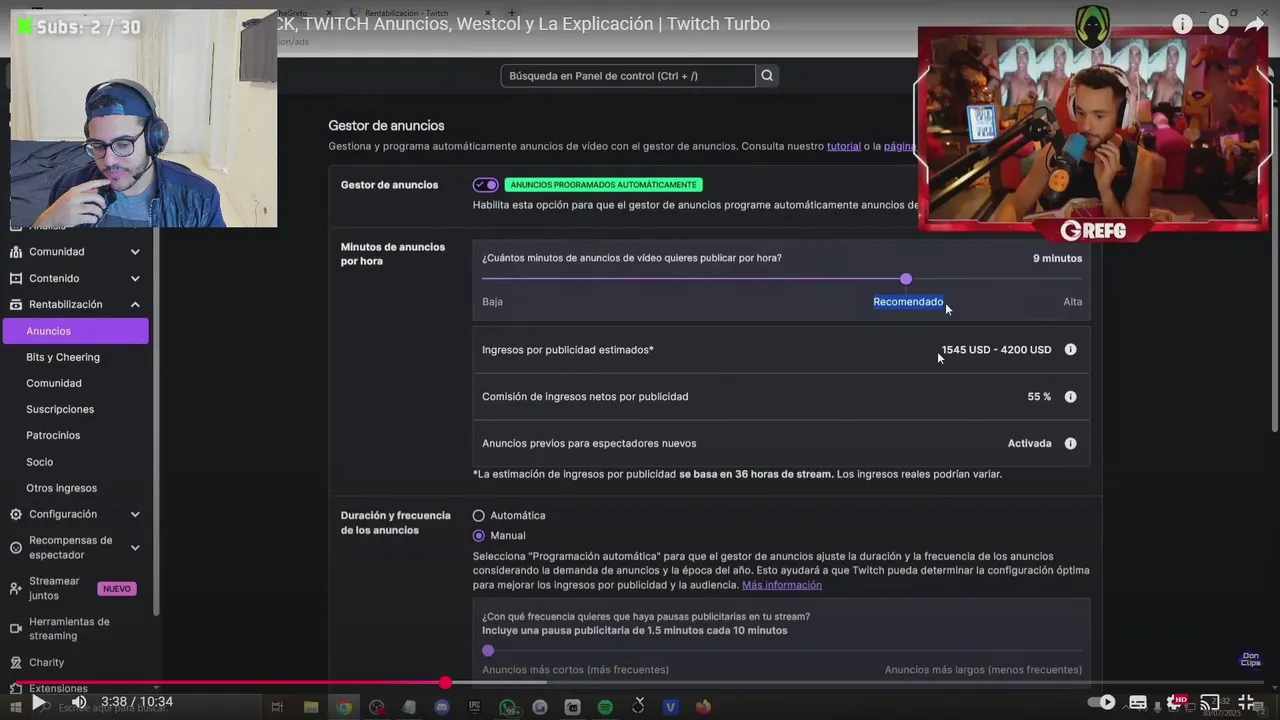Open Patrocinios page
This screenshot has width=1280, height=720.
pos(53,435)
